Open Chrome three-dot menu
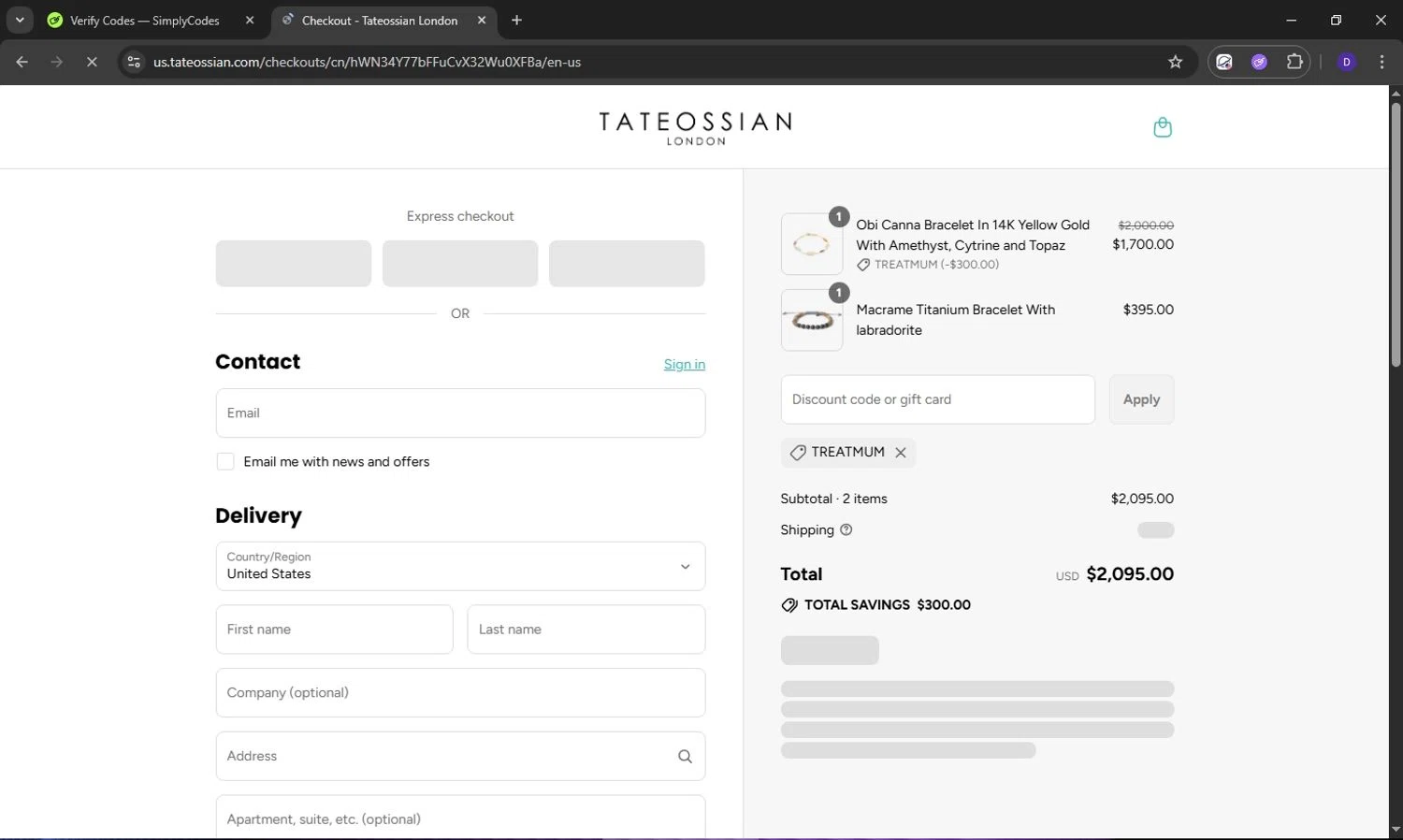Screen dimensions: 1403x840 pos(1381,62)
